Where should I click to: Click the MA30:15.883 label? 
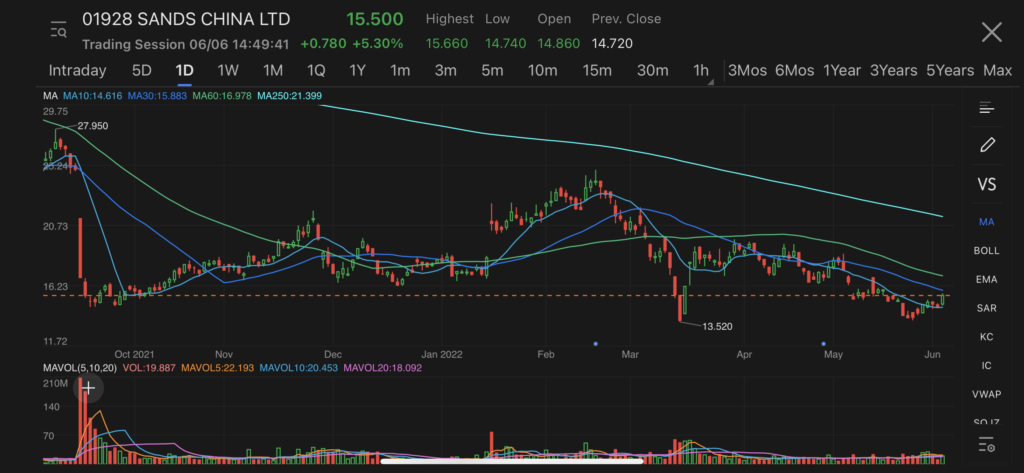(x=157, y=96)
